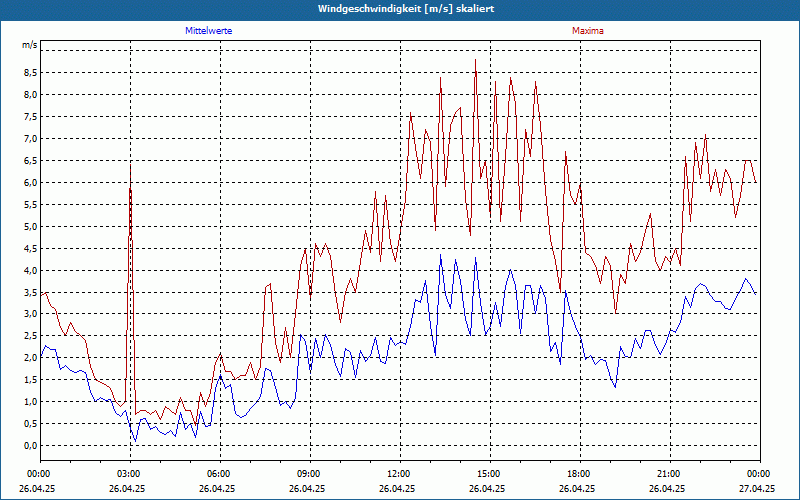Screen dimensions: 800x500
Task: Click the chart title 'Windgeschwindigkeit [m/s] skaliert'
Action: pyautogui.click(x=406, y=9)
